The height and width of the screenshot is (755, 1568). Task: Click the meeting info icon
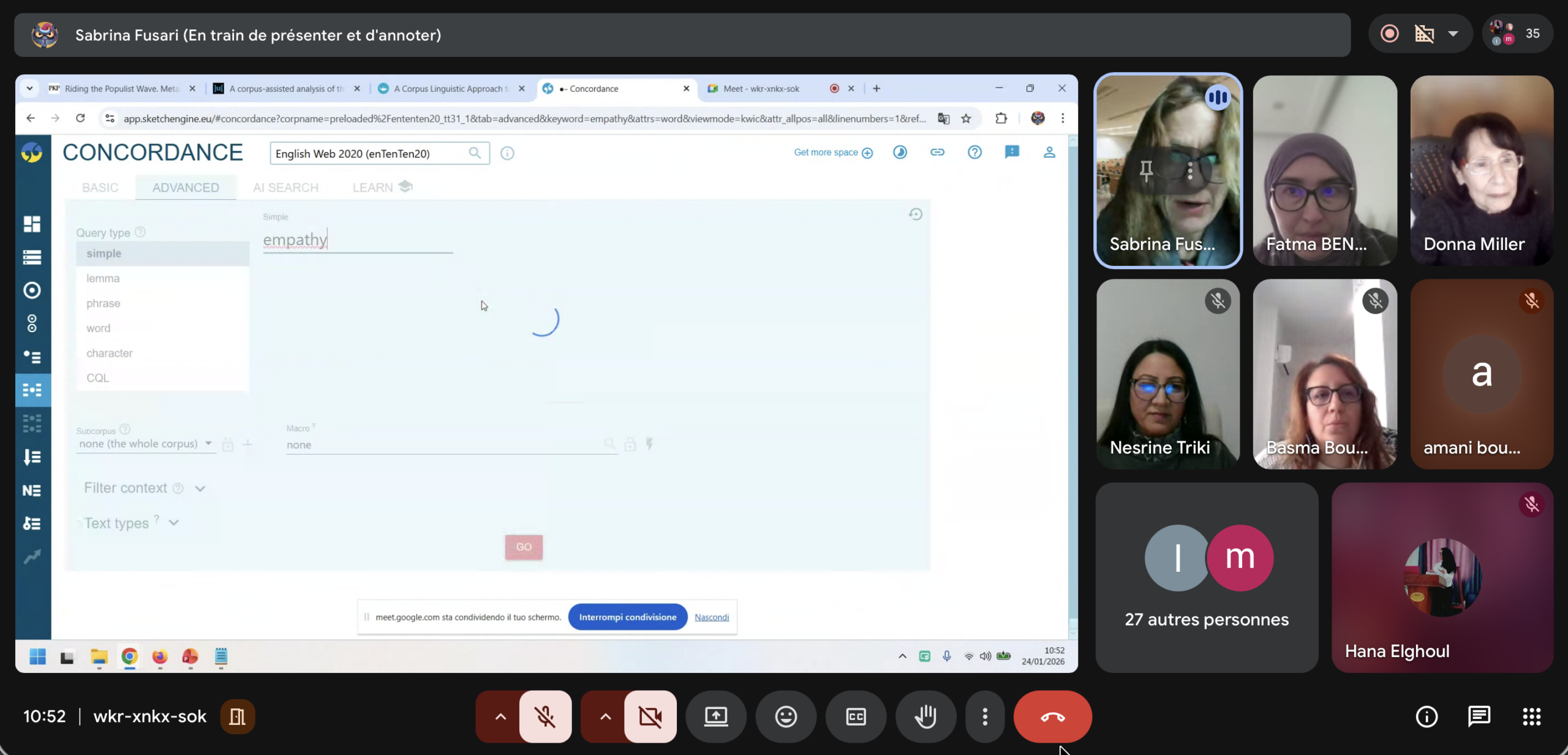[1427, 716]
